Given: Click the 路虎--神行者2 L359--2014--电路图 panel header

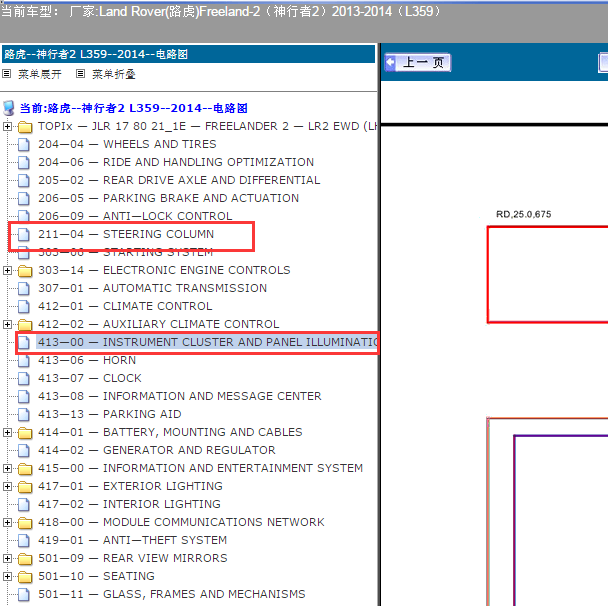Looking at the screenshot, I should pyautogui.click(x=188, y=54).
